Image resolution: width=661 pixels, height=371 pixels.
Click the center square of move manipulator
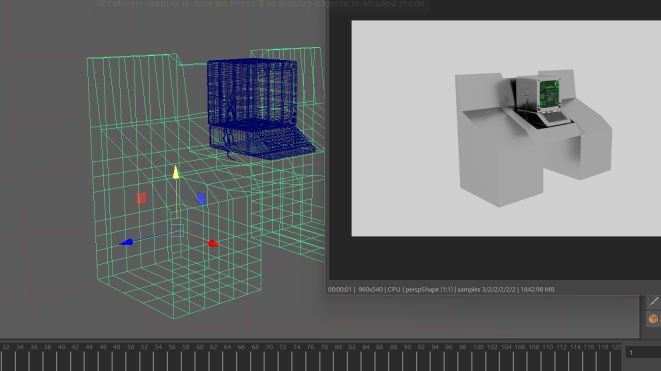click(x=177, y=230)
